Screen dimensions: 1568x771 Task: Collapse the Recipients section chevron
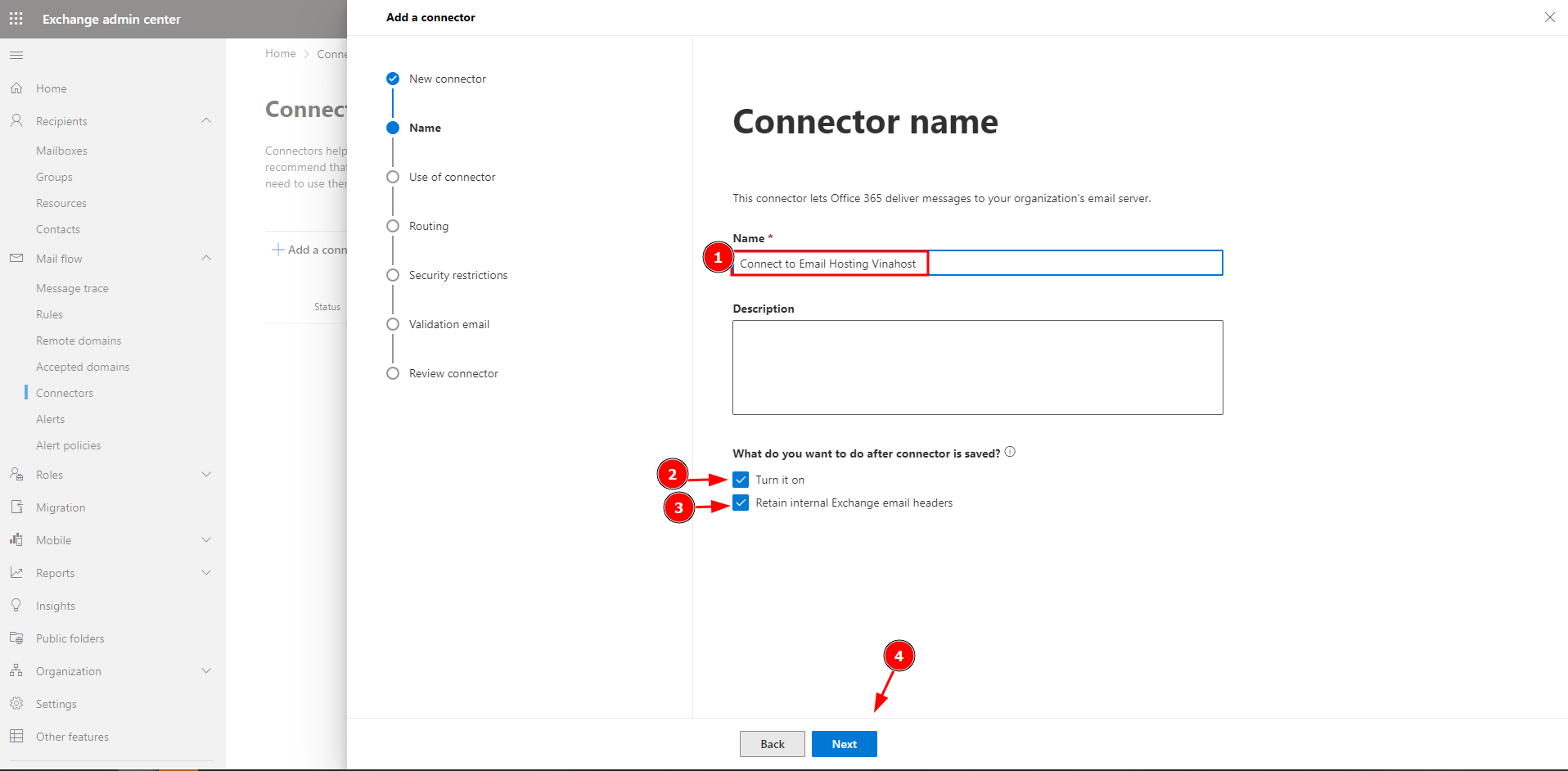coord(206,120)
